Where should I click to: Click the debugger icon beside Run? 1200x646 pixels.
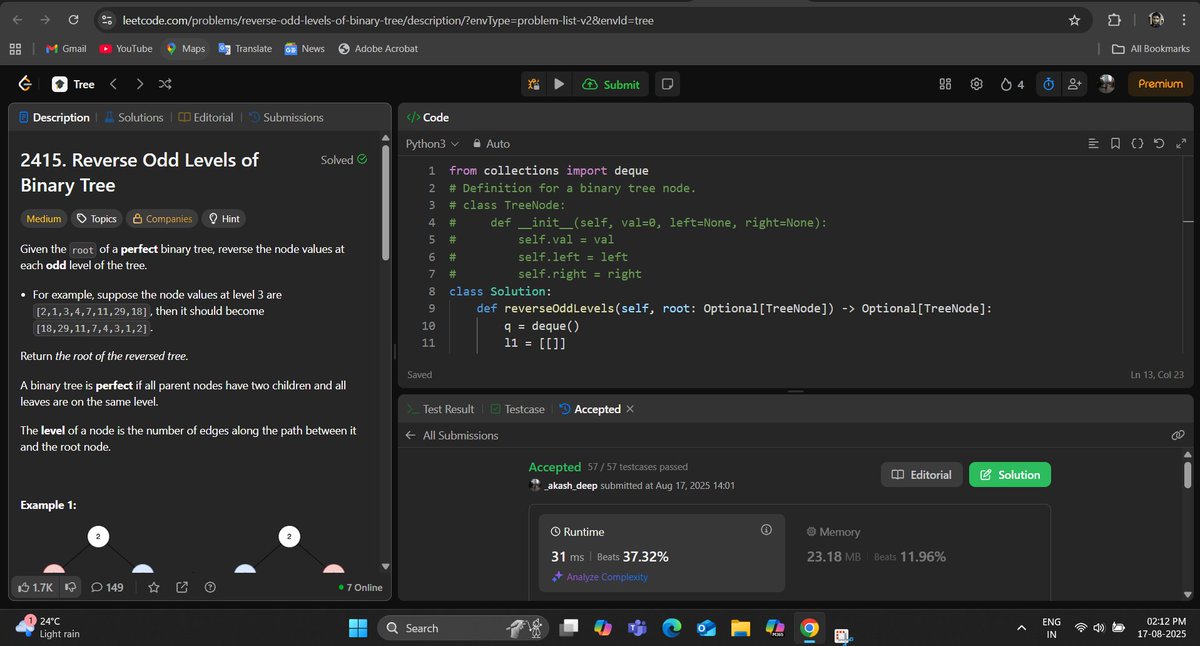pyautogui.click(x=534, y=85)
